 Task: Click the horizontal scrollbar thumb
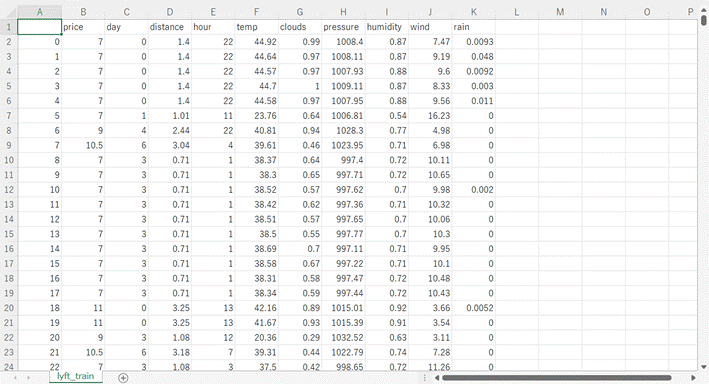[557, 378]
